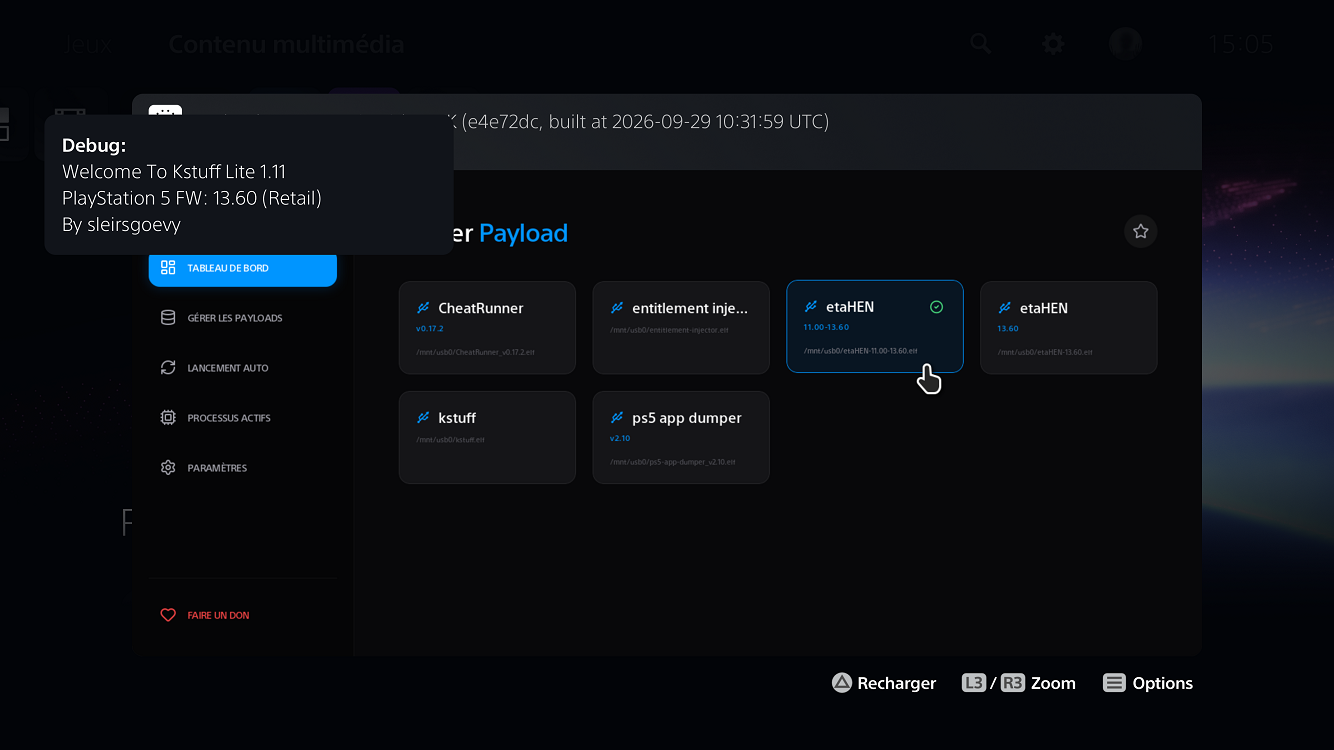Select the etaHEN 11.00-13.60 payload card
Viewport: 1334px width, 750px height.
[875, 326]
